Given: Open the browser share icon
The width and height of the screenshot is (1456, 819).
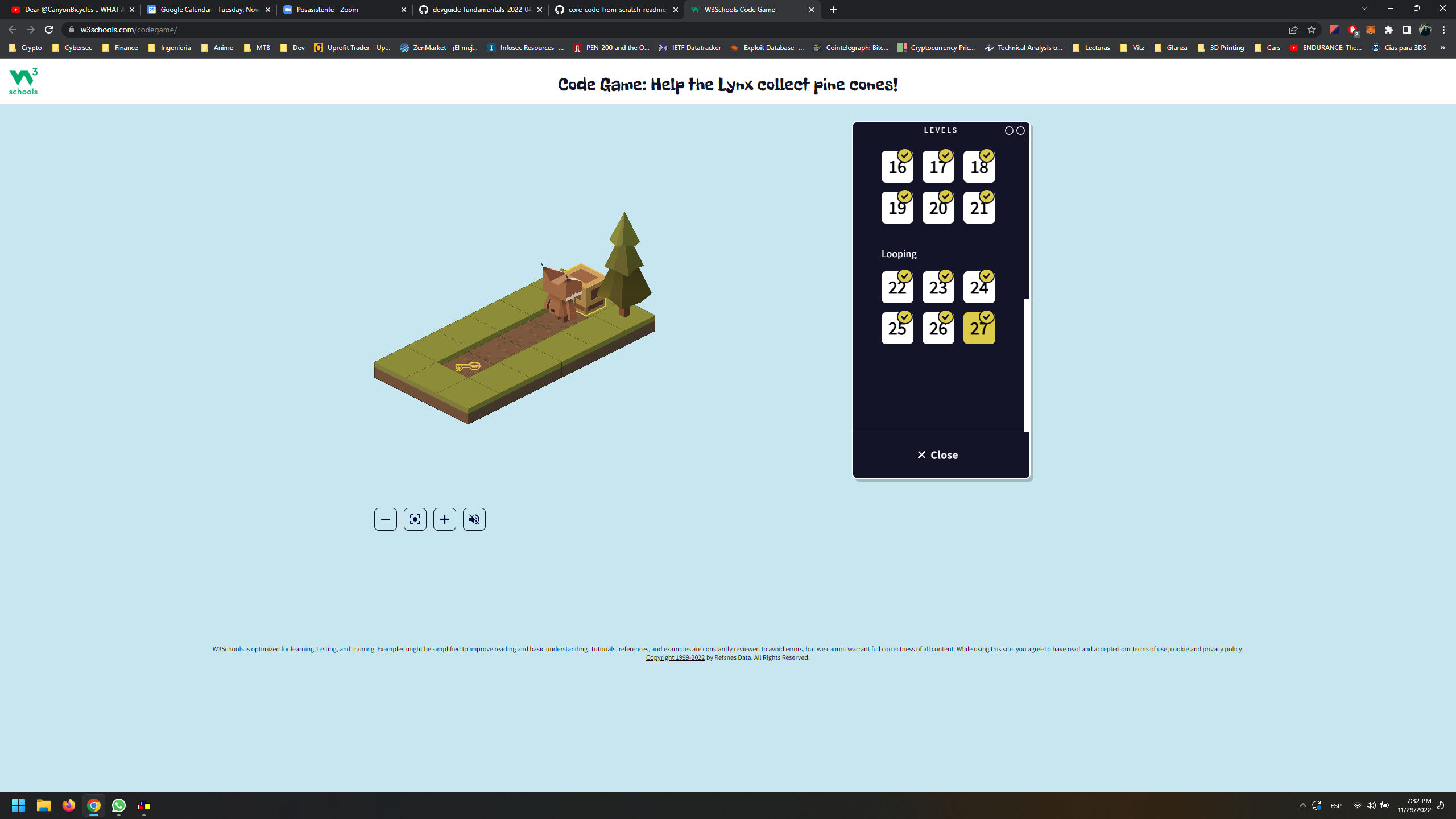Looking at the screenshot, I should click(x=1293, y=30).
